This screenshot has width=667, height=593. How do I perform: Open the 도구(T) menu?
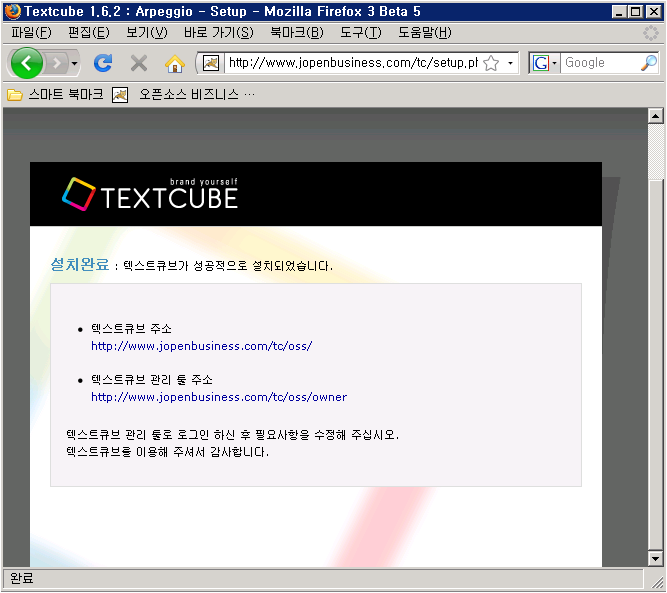361,32
